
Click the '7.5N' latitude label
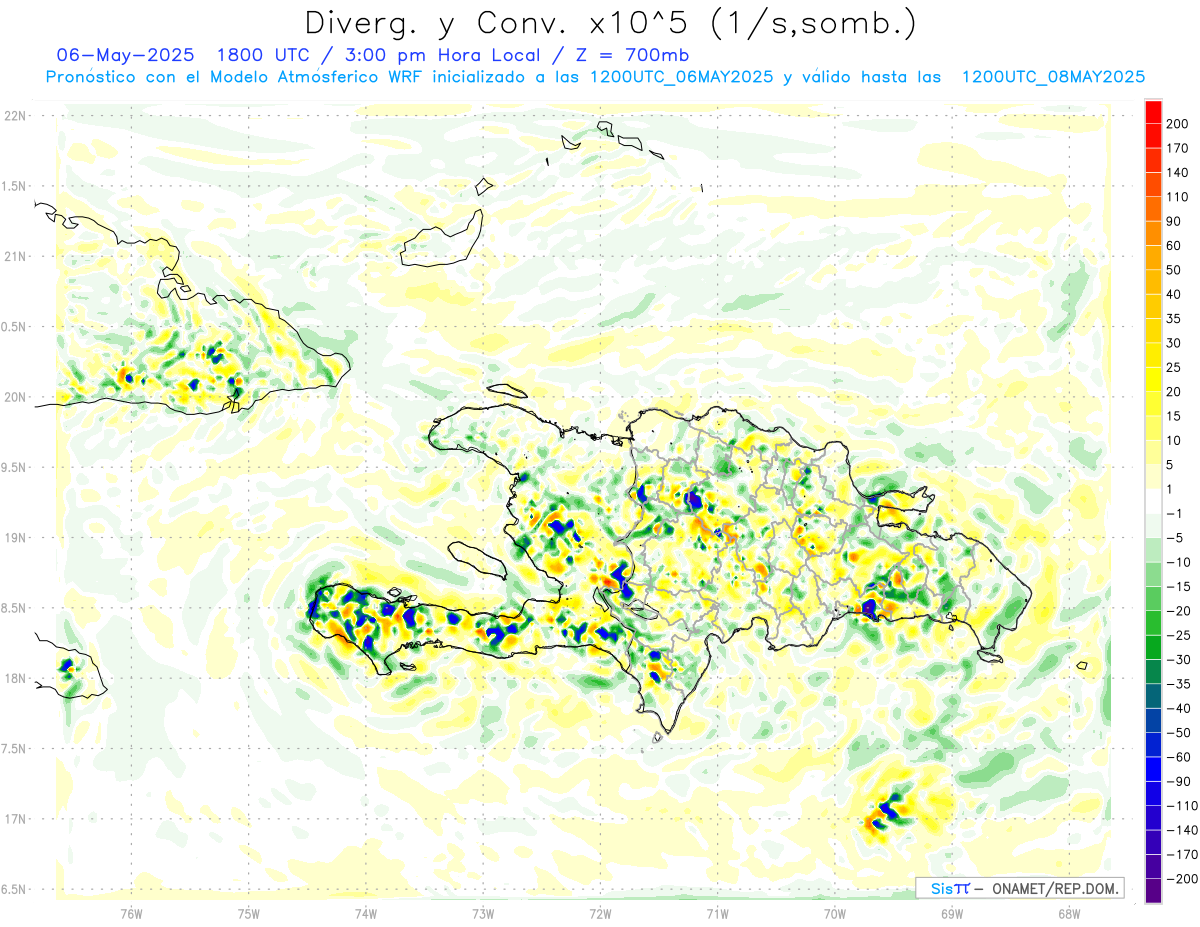(15, 749)
